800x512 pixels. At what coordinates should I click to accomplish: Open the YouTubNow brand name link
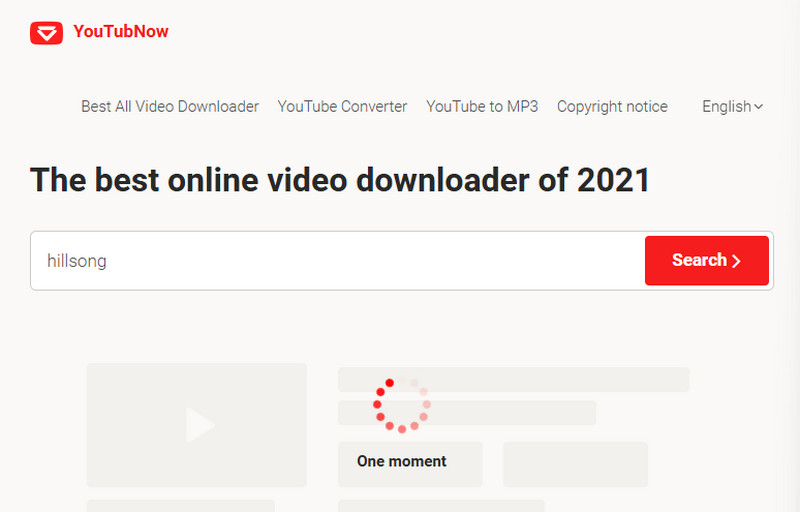[121, 32]
